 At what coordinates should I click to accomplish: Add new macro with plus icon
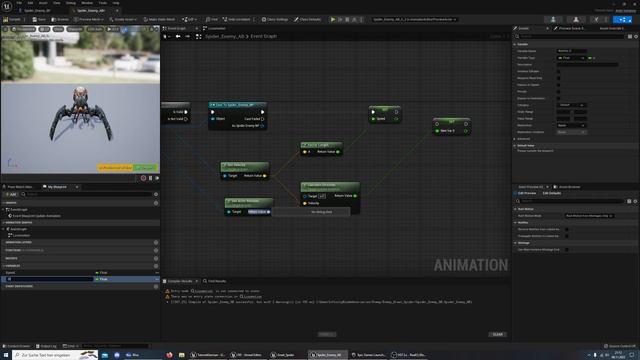[x=156, y=258]
